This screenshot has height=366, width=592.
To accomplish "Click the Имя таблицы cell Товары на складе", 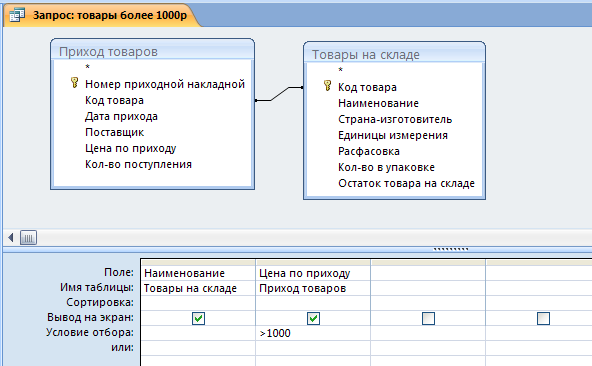I will 198,288.
